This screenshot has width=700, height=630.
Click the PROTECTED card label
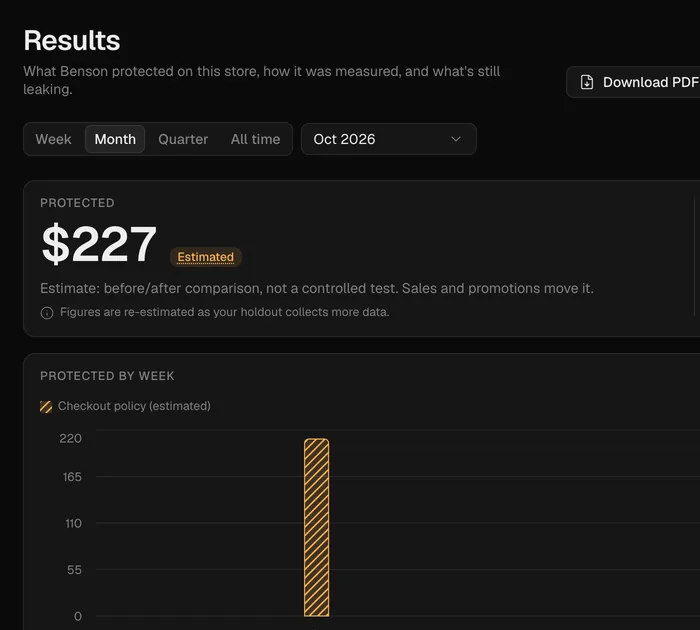(x=77, y=203)
